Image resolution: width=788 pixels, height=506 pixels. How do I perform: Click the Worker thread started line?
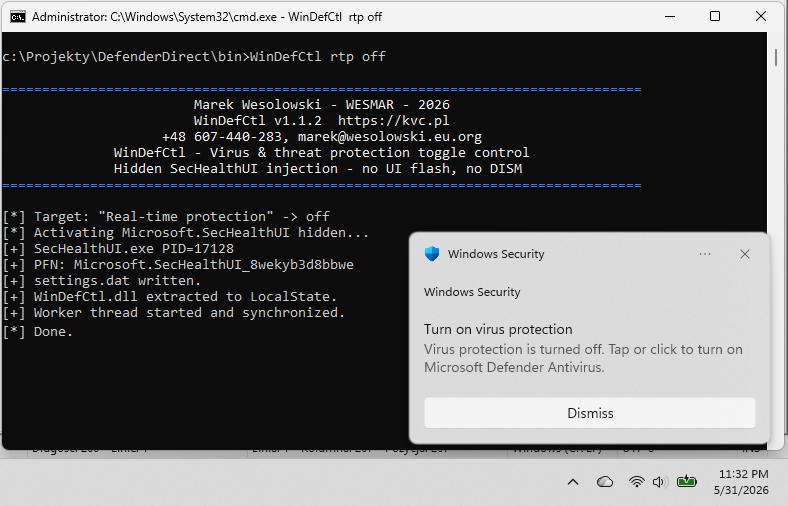click(x=173, y=313)
